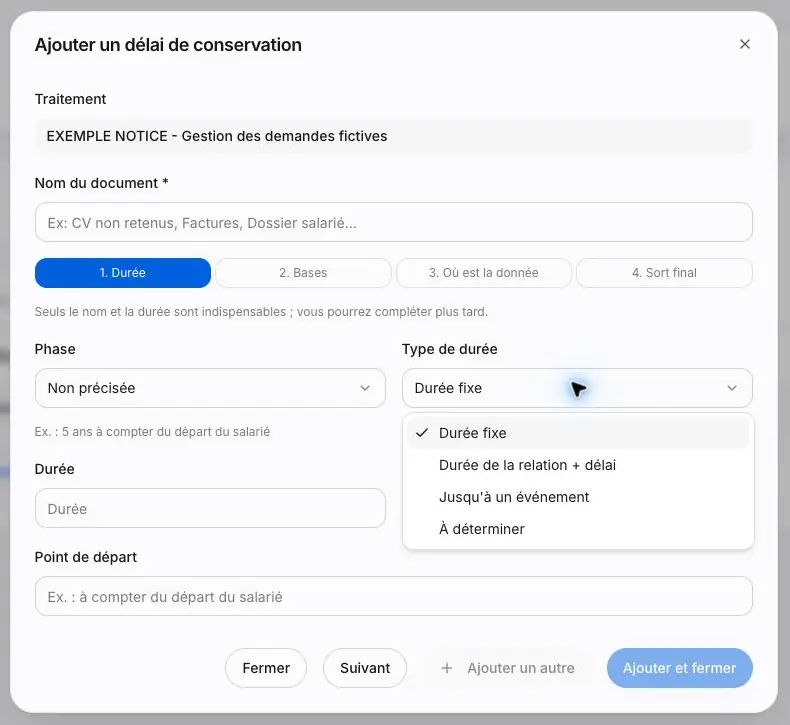Click example text '5 ans à compter'

pos(152,432)
